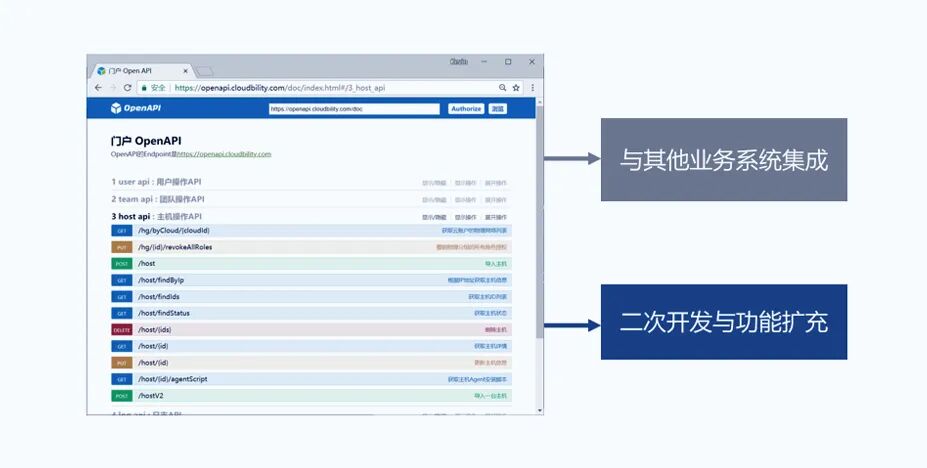Image resolution: width=927 pixels, height=468 pixels.
Task: Click the Chrome profile name in title bar
Action: (x=459, y=61)
